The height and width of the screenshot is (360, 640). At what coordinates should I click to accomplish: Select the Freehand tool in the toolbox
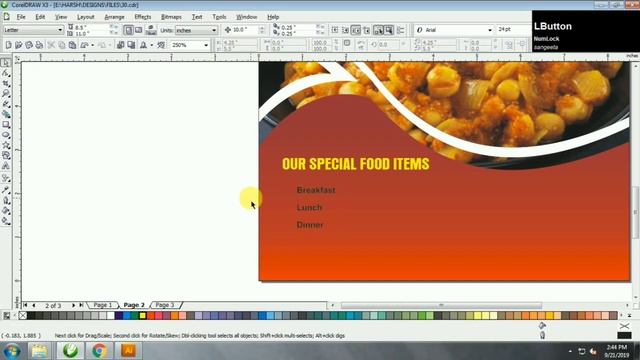[x=6, y=104]
